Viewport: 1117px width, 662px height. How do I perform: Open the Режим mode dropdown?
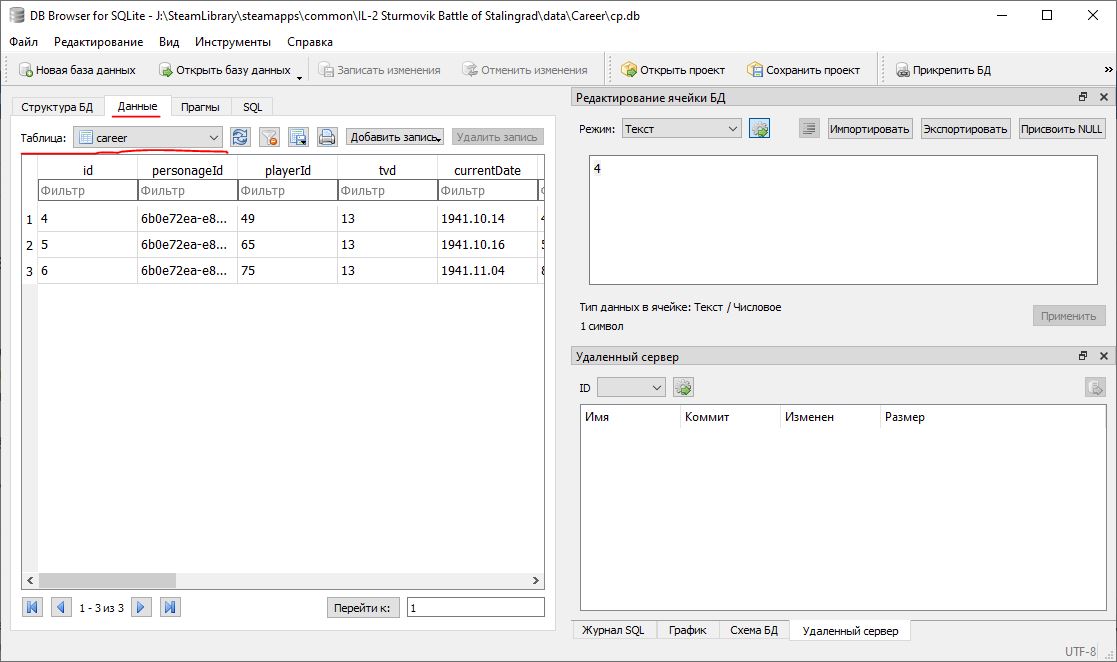[x=681, y=129]
